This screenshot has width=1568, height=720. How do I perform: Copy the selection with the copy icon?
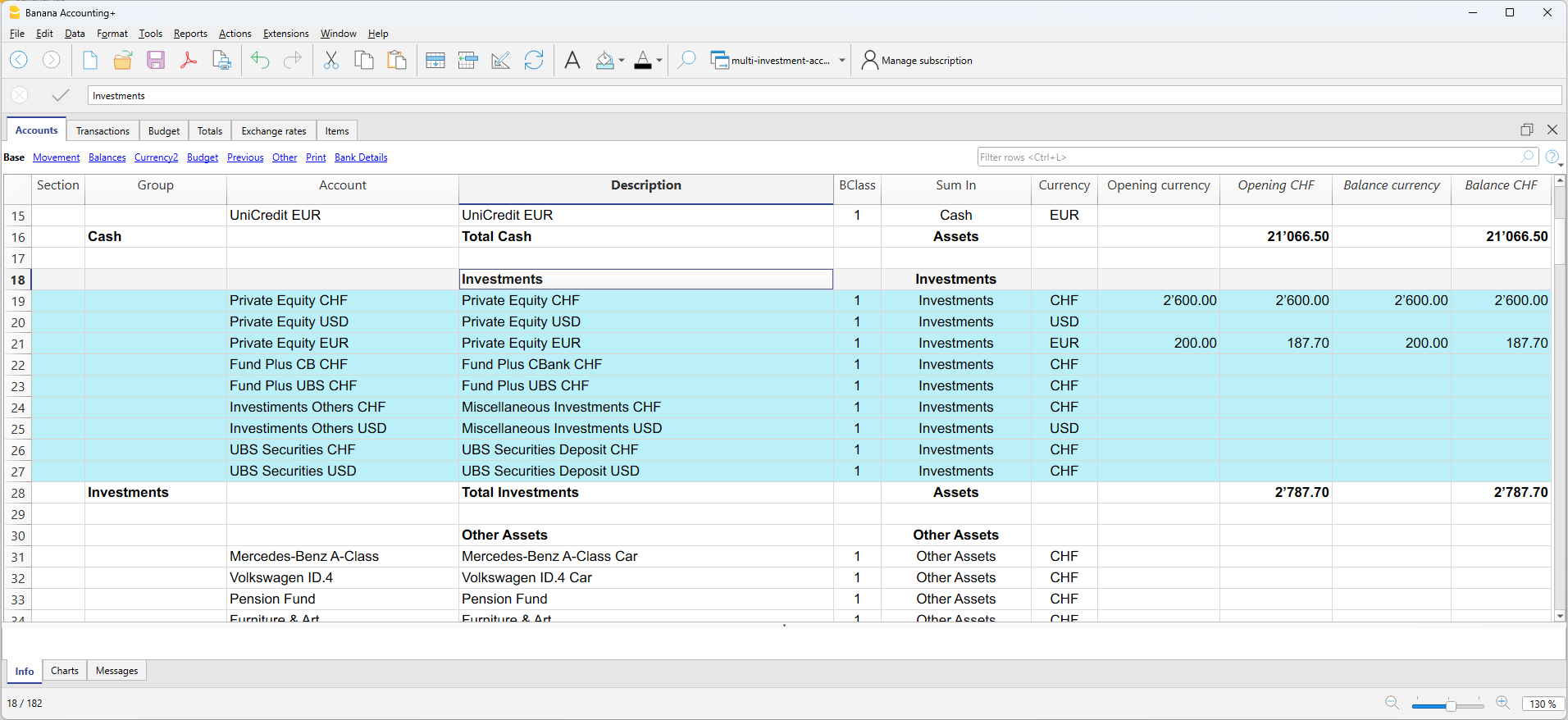click(364, 60)
